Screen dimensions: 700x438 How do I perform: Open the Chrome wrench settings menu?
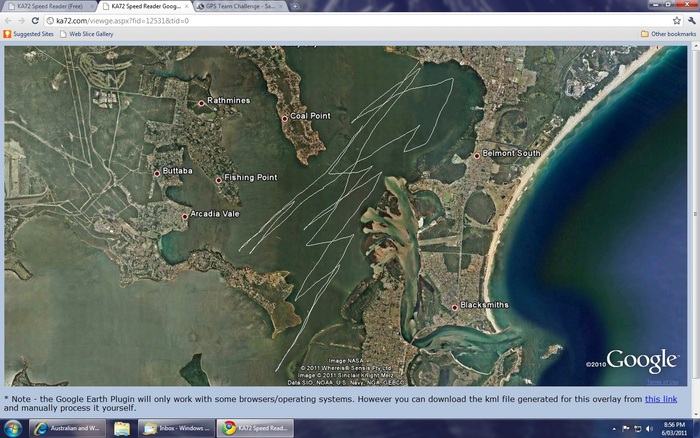click(690, 20)
